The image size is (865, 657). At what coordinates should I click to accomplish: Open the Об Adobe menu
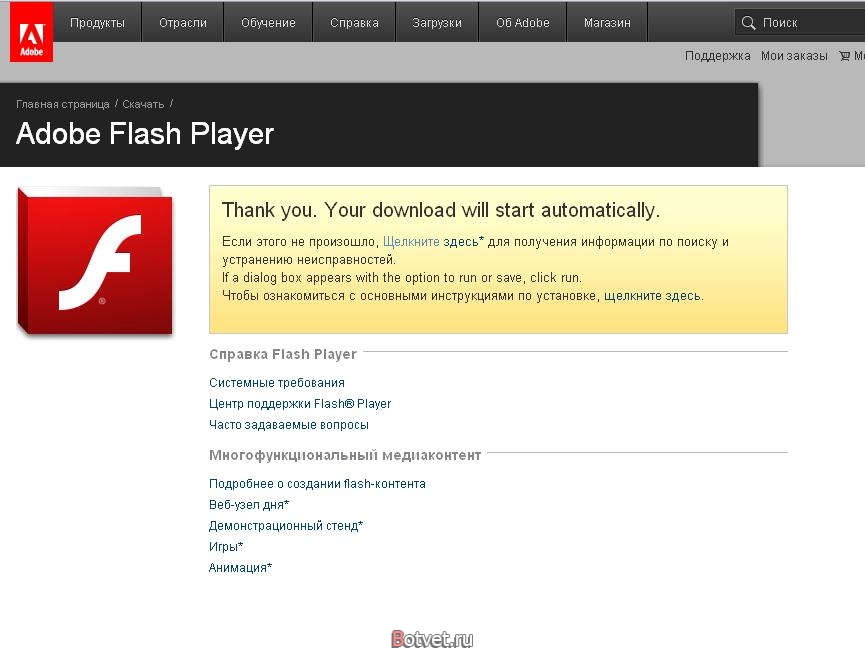tap(523, 22)
